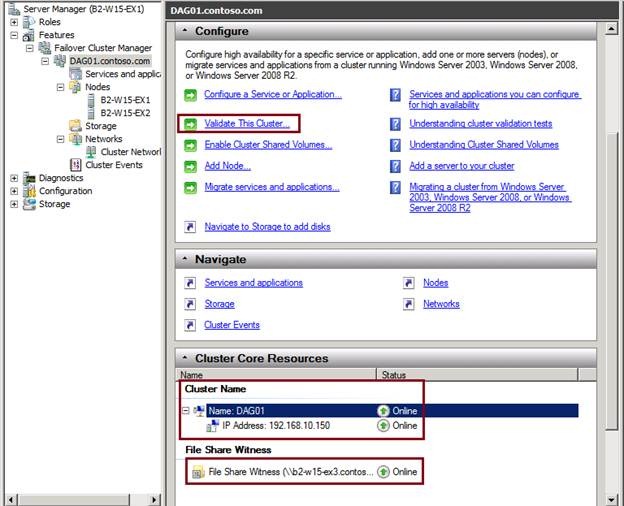Click the Status column header in resources
Screen dimensions: 624x506
(x=477, y=375)
